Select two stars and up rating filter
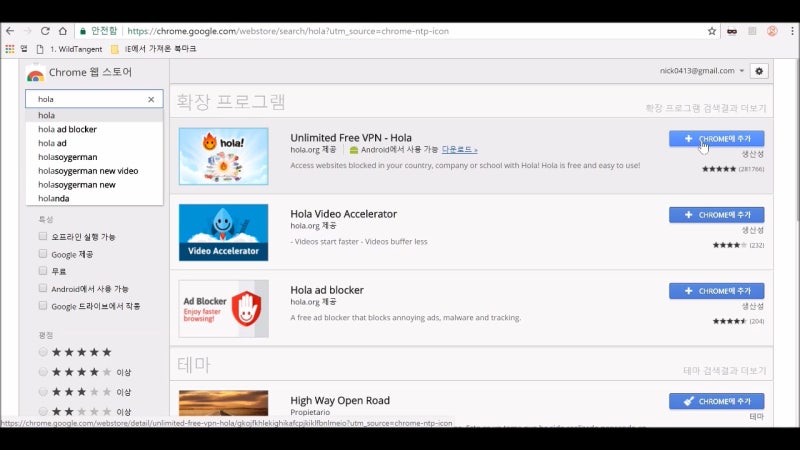800x450 pixels. coord(43,411)
